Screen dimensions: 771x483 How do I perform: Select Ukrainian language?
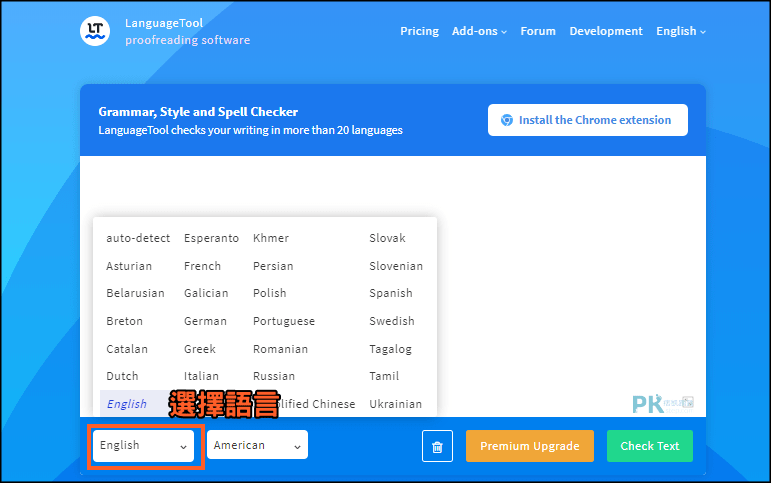pyautogui.click(x=395, y=404)
